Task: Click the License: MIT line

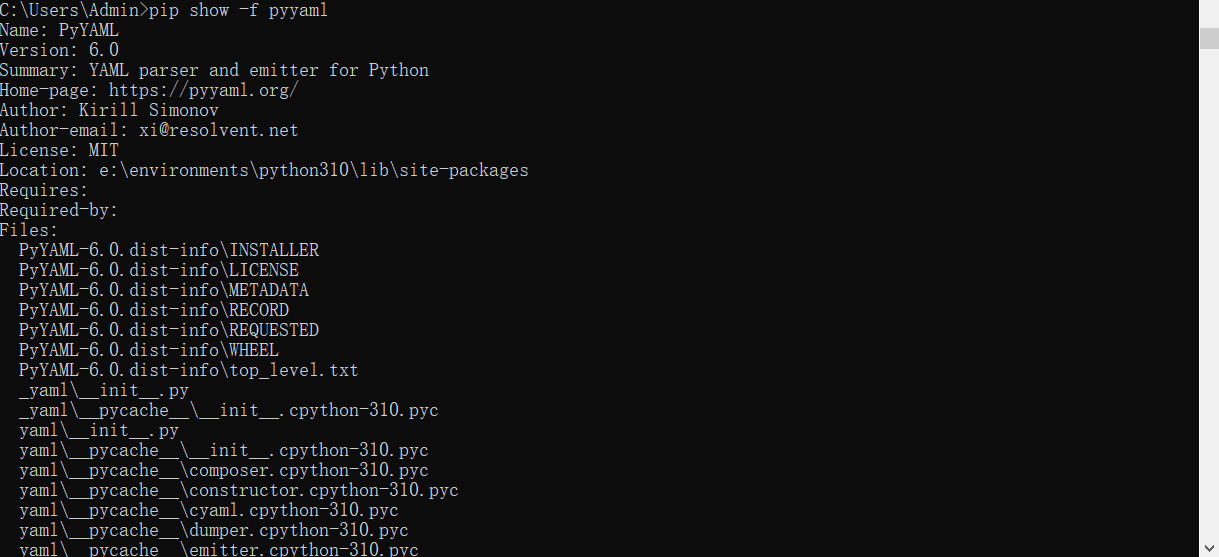Action: tap(59, 150)
